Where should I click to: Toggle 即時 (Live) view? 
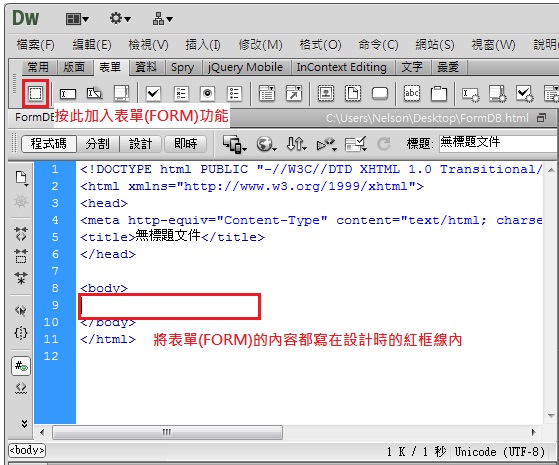coord(185,144)
